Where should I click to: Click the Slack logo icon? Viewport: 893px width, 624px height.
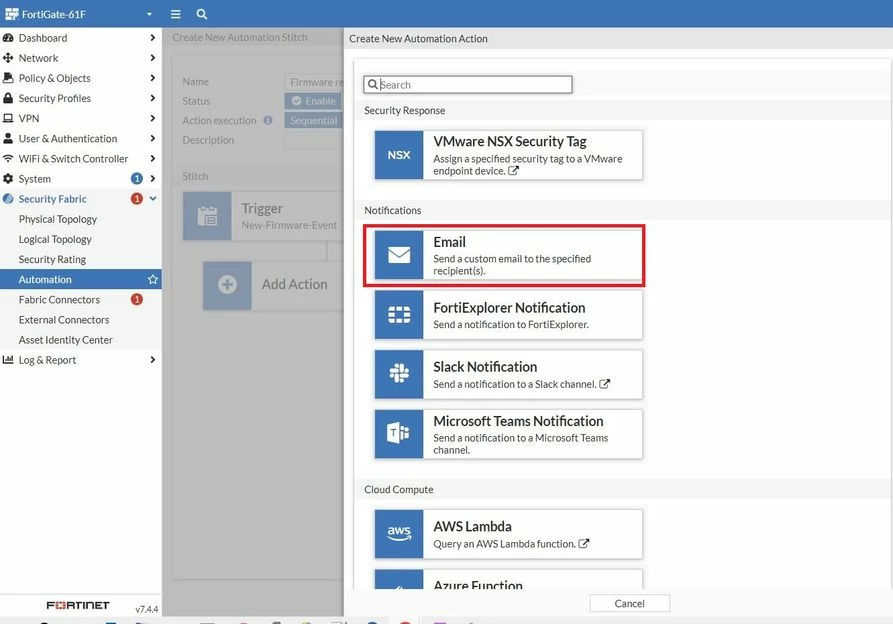399,374
